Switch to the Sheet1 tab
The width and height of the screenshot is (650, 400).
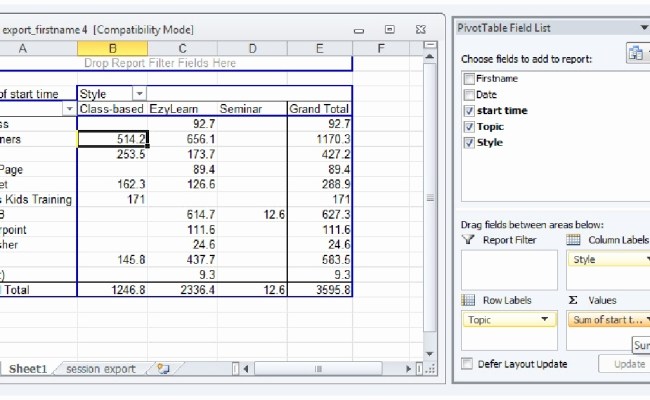tap(28, 368)
